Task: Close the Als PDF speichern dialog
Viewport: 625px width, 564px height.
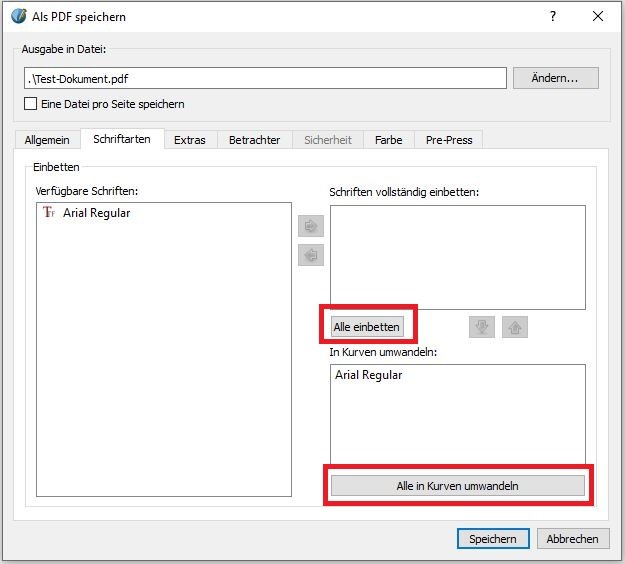Action: [597, 17]
